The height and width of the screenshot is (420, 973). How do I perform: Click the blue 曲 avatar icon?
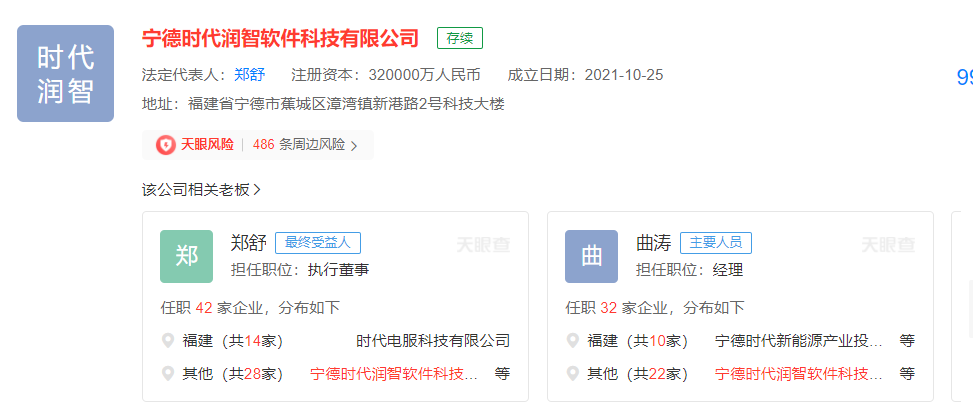591,256
